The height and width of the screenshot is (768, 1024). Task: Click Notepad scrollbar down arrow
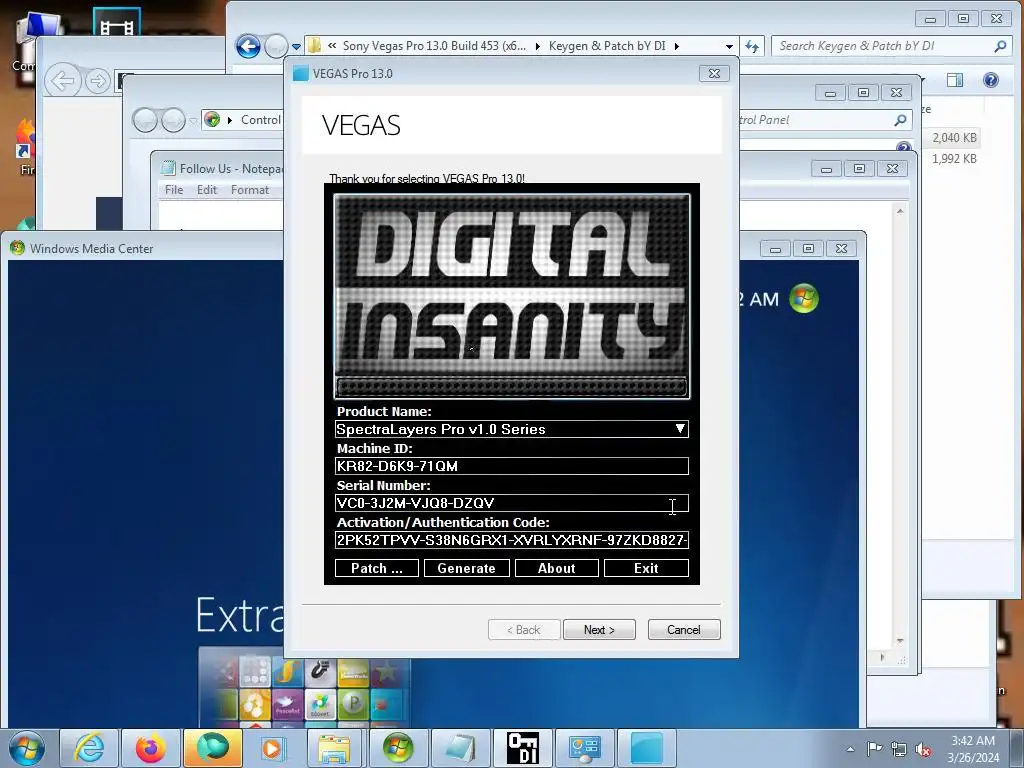(900, 641)
